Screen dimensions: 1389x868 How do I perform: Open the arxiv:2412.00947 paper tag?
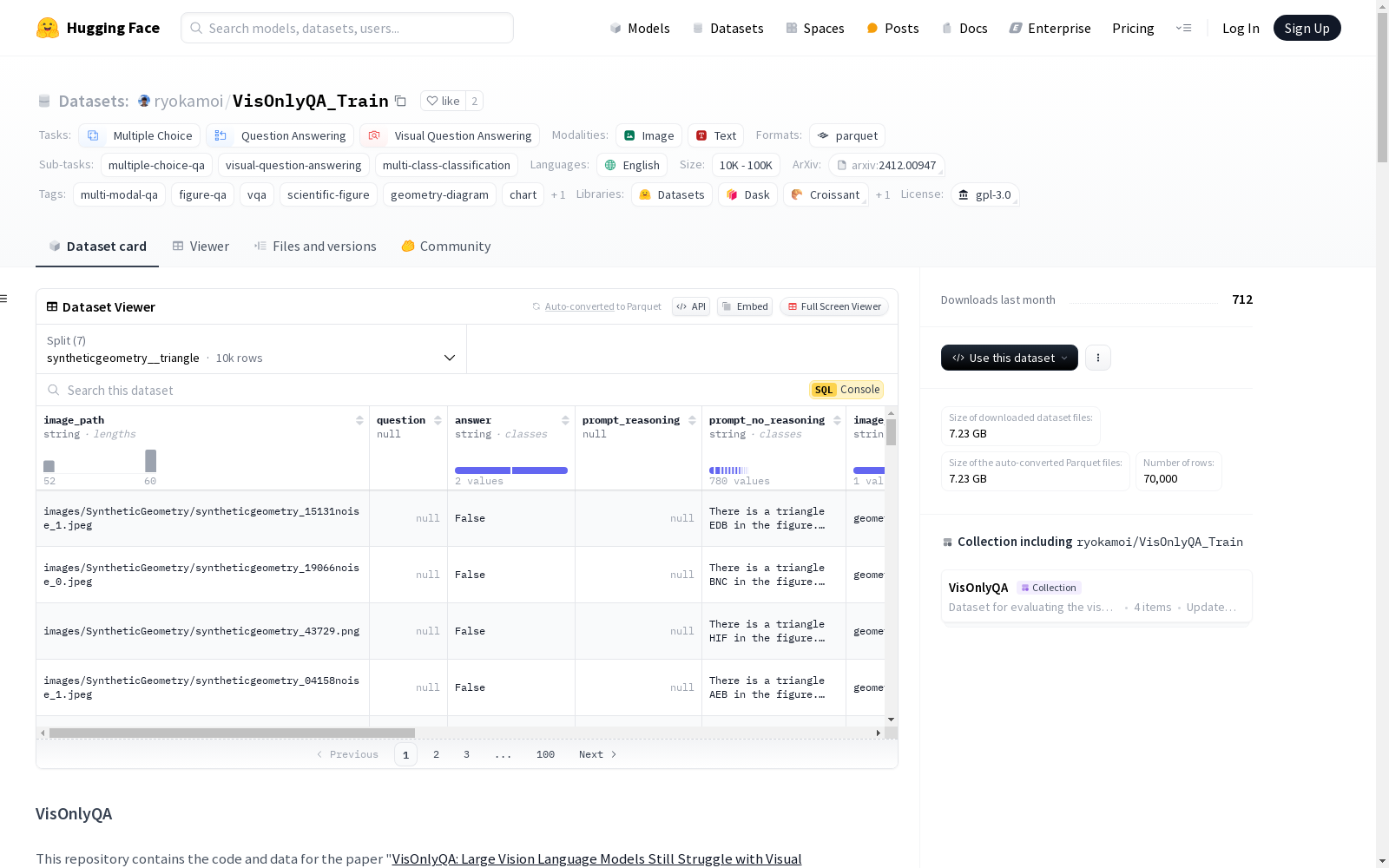coord(886,165)
